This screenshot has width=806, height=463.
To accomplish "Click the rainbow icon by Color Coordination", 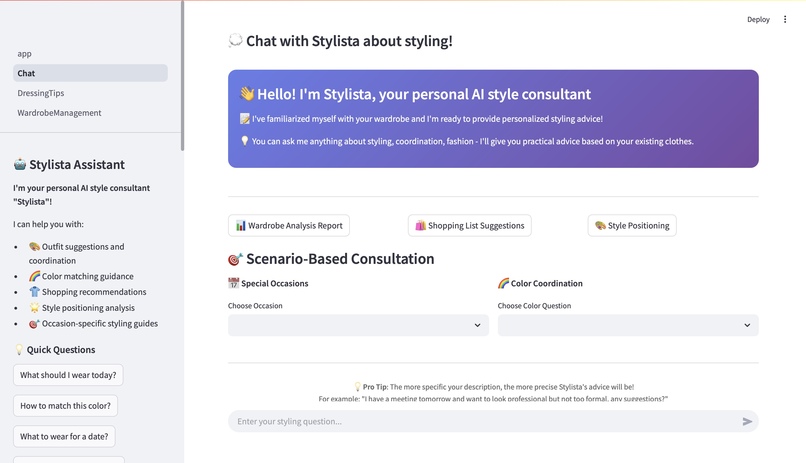I will click(x=503, y=284).
